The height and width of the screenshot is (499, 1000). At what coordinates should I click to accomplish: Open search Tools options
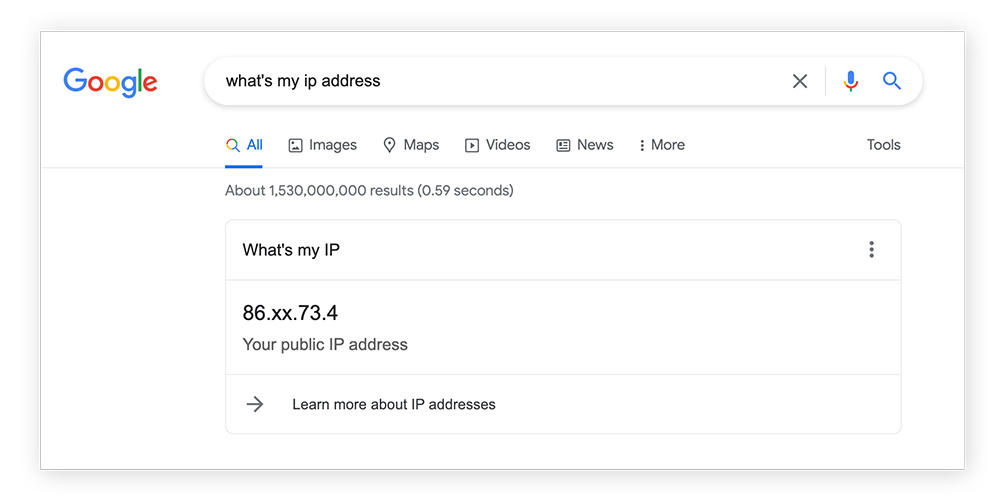coord(883,145)
